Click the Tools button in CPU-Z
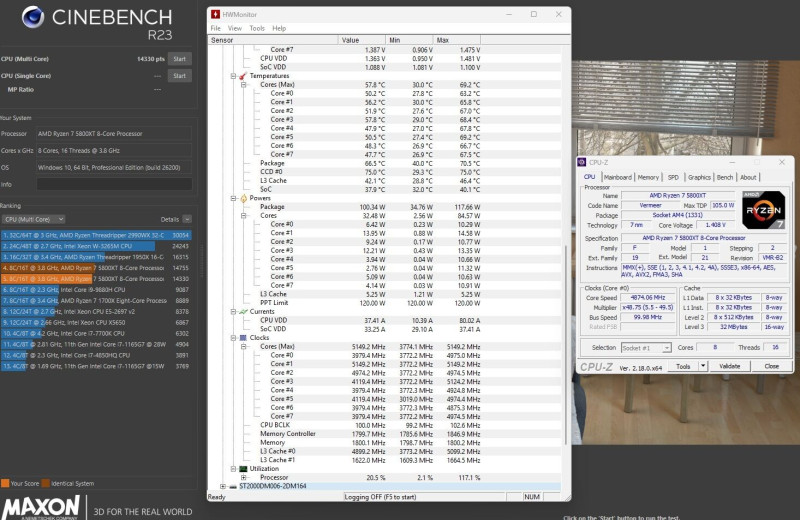The width and height of the screenshot is (800, 520). click(684, 366)
